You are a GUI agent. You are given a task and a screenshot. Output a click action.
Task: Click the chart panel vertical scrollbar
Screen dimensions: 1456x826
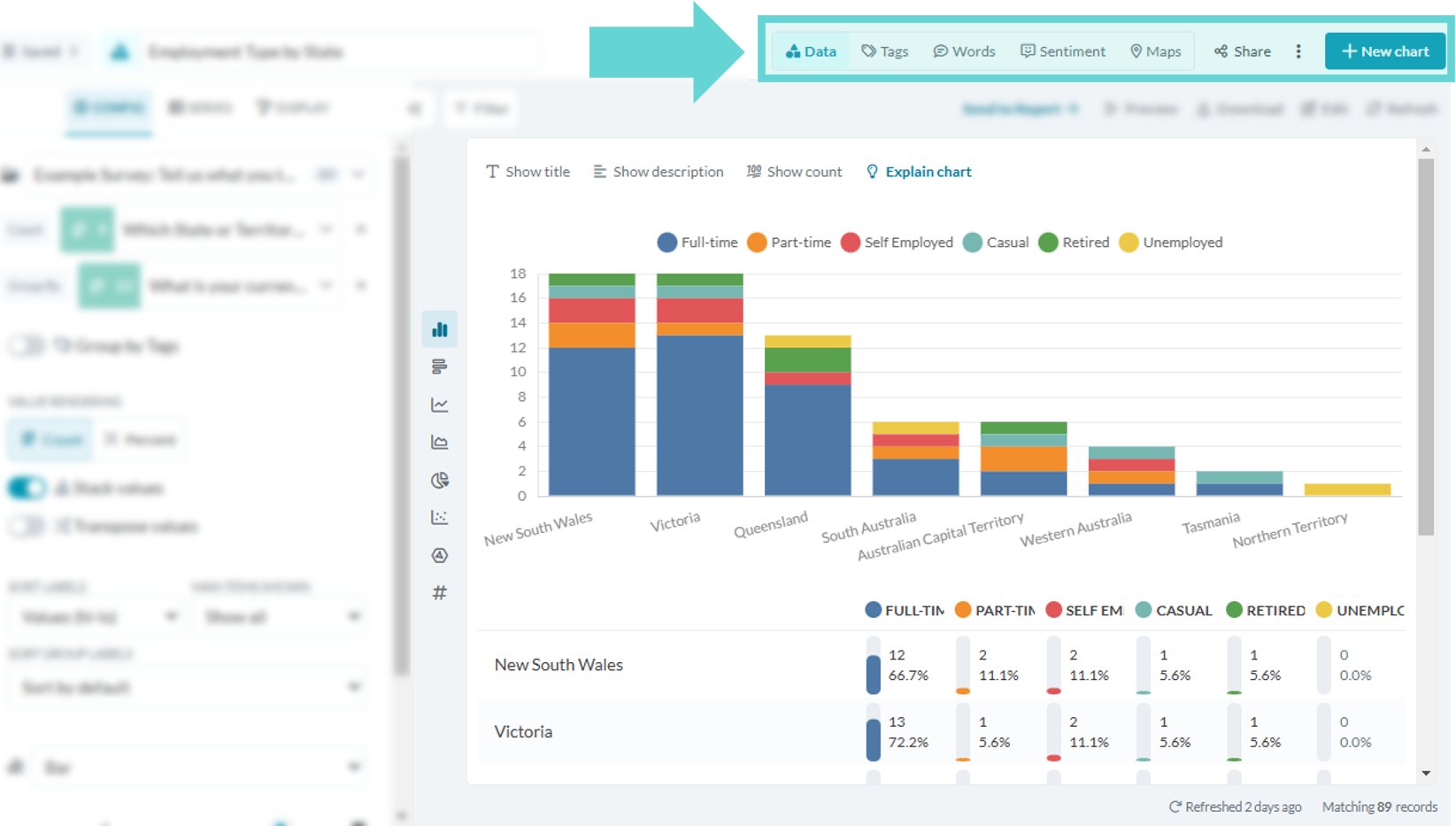point(1426,347)
